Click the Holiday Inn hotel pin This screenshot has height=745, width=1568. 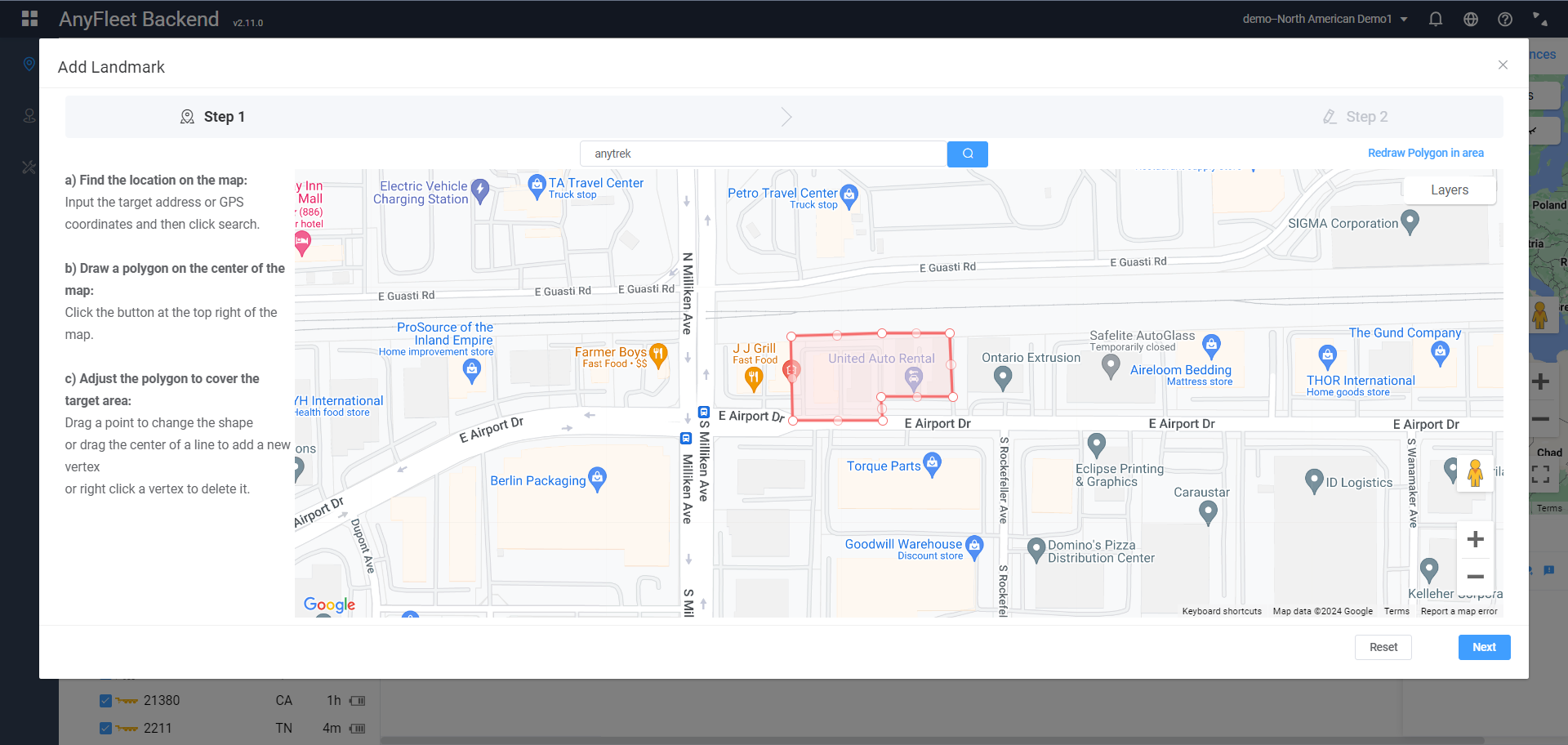pos(302,243)
